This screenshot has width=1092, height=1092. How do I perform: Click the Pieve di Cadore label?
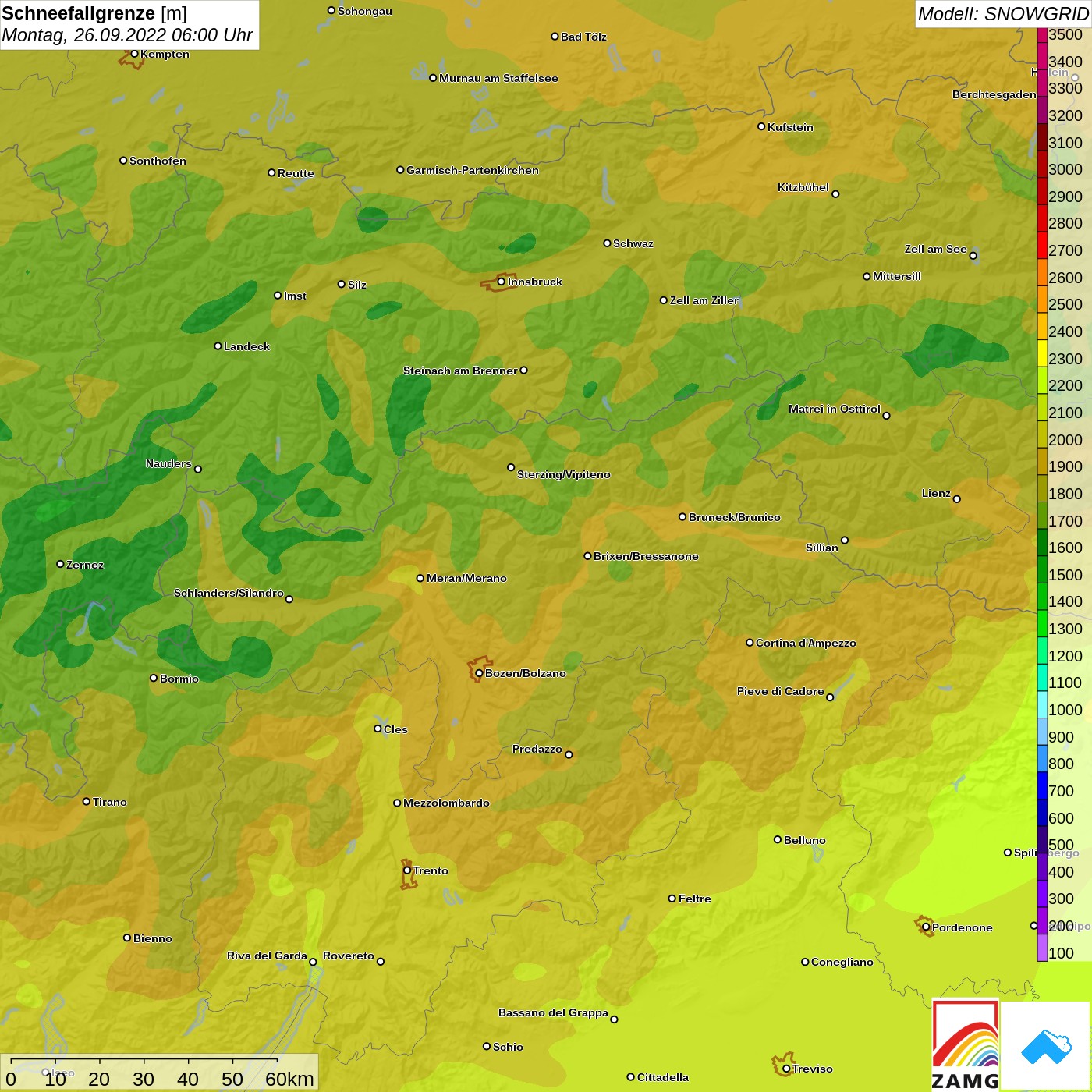click(x=781, y=691)
